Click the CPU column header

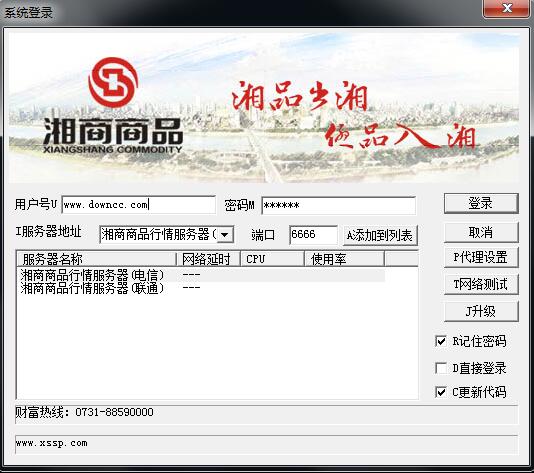pyautogui.click(x=272, y=259)
